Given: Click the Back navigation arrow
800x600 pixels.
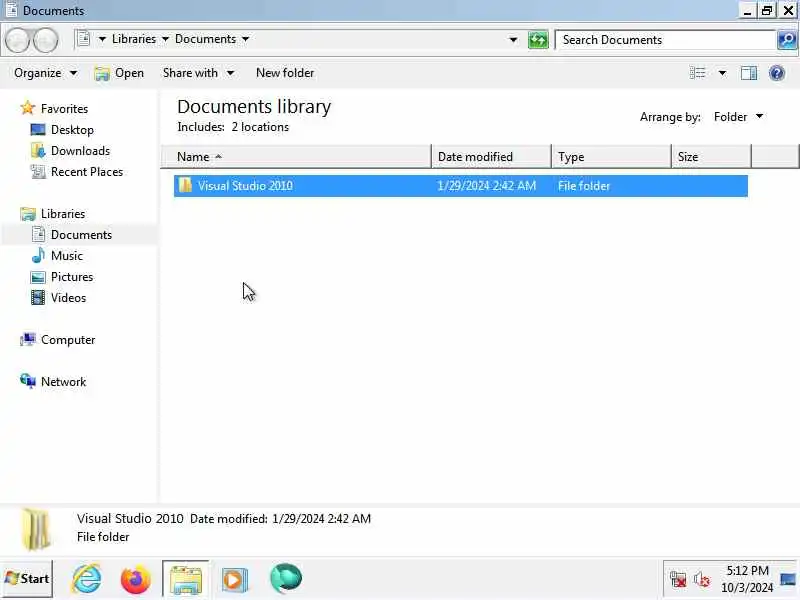Looking at the screenshot, I should 17,40.
